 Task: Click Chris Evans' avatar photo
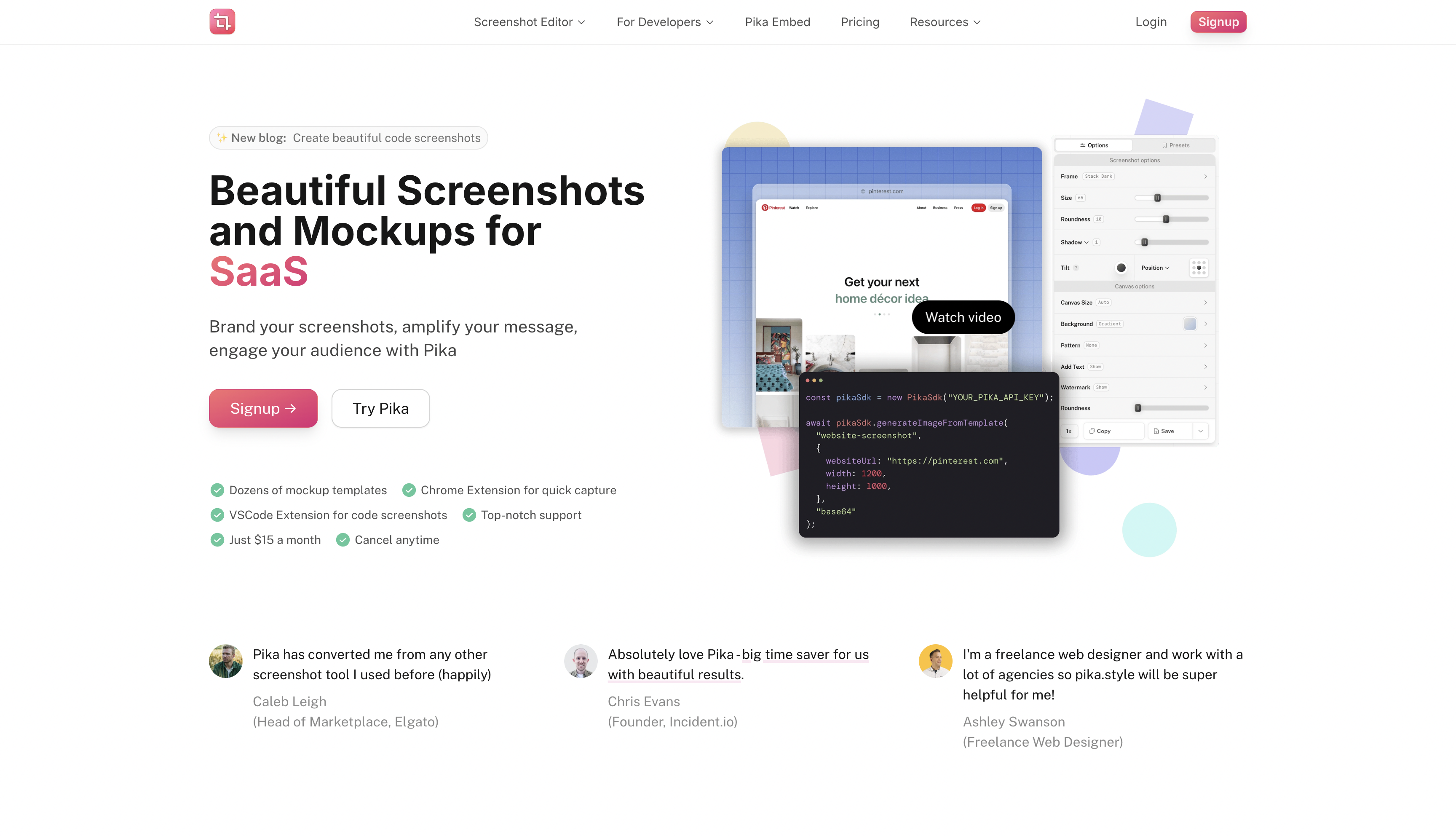pos(580,661)
